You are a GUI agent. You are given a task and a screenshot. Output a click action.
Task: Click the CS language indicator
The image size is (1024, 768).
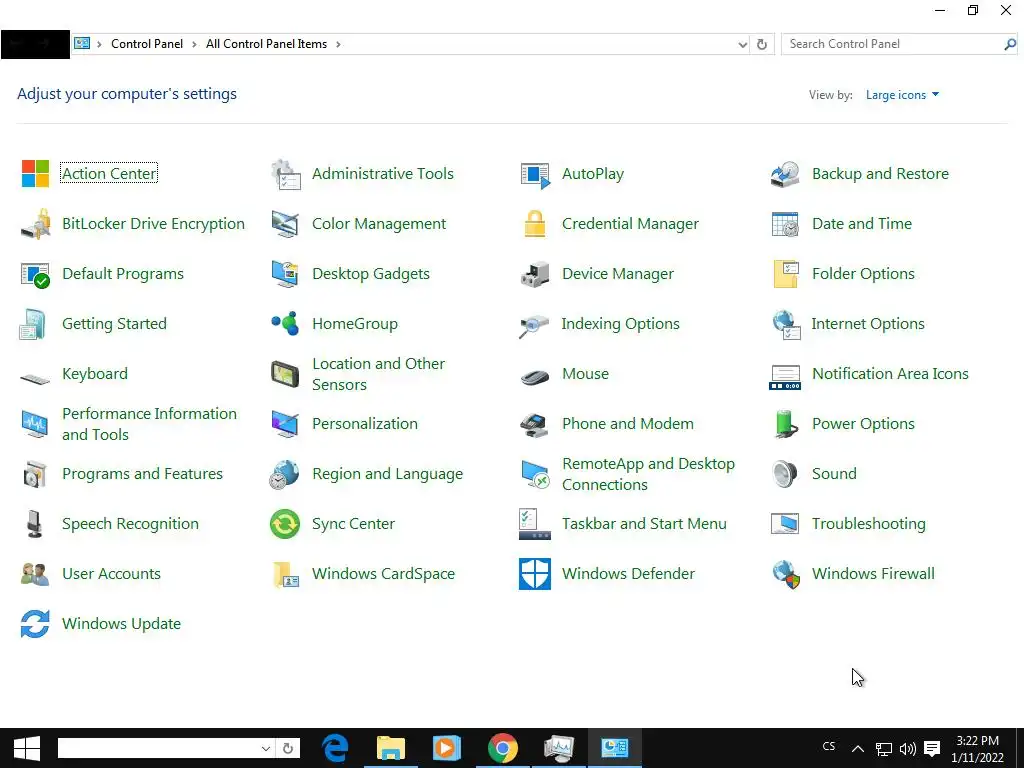coord(829,746)
